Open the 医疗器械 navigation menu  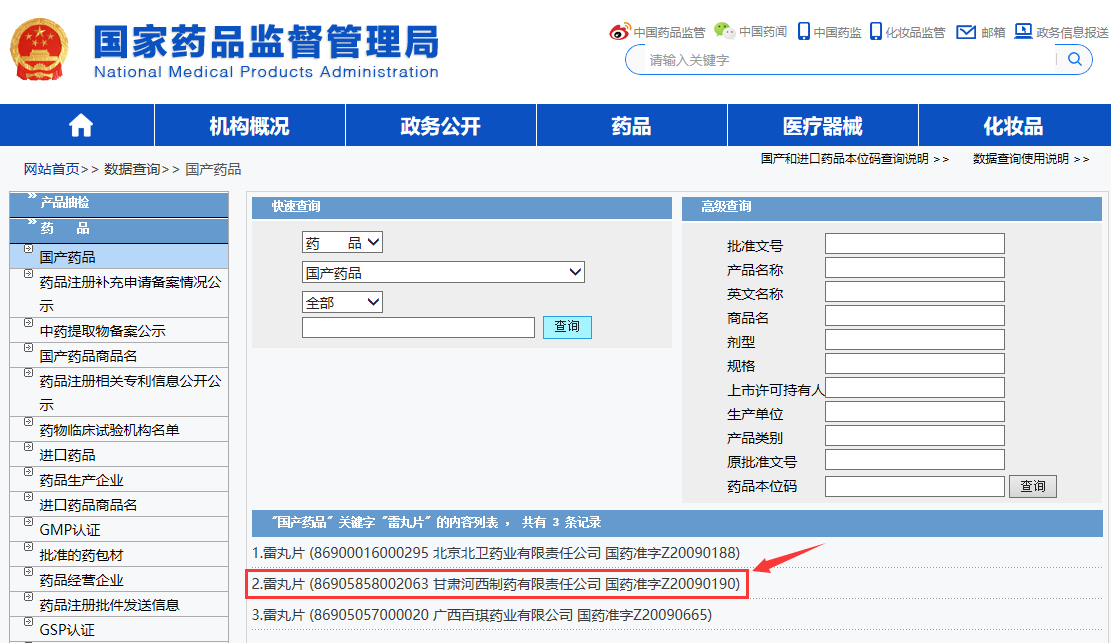click(x=822, y=126)
